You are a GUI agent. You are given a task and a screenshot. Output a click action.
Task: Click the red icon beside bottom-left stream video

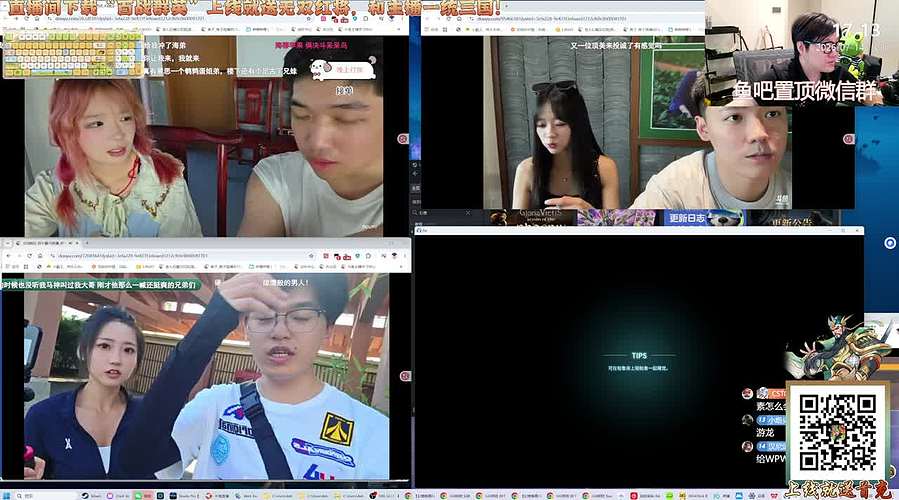(405, 376)
